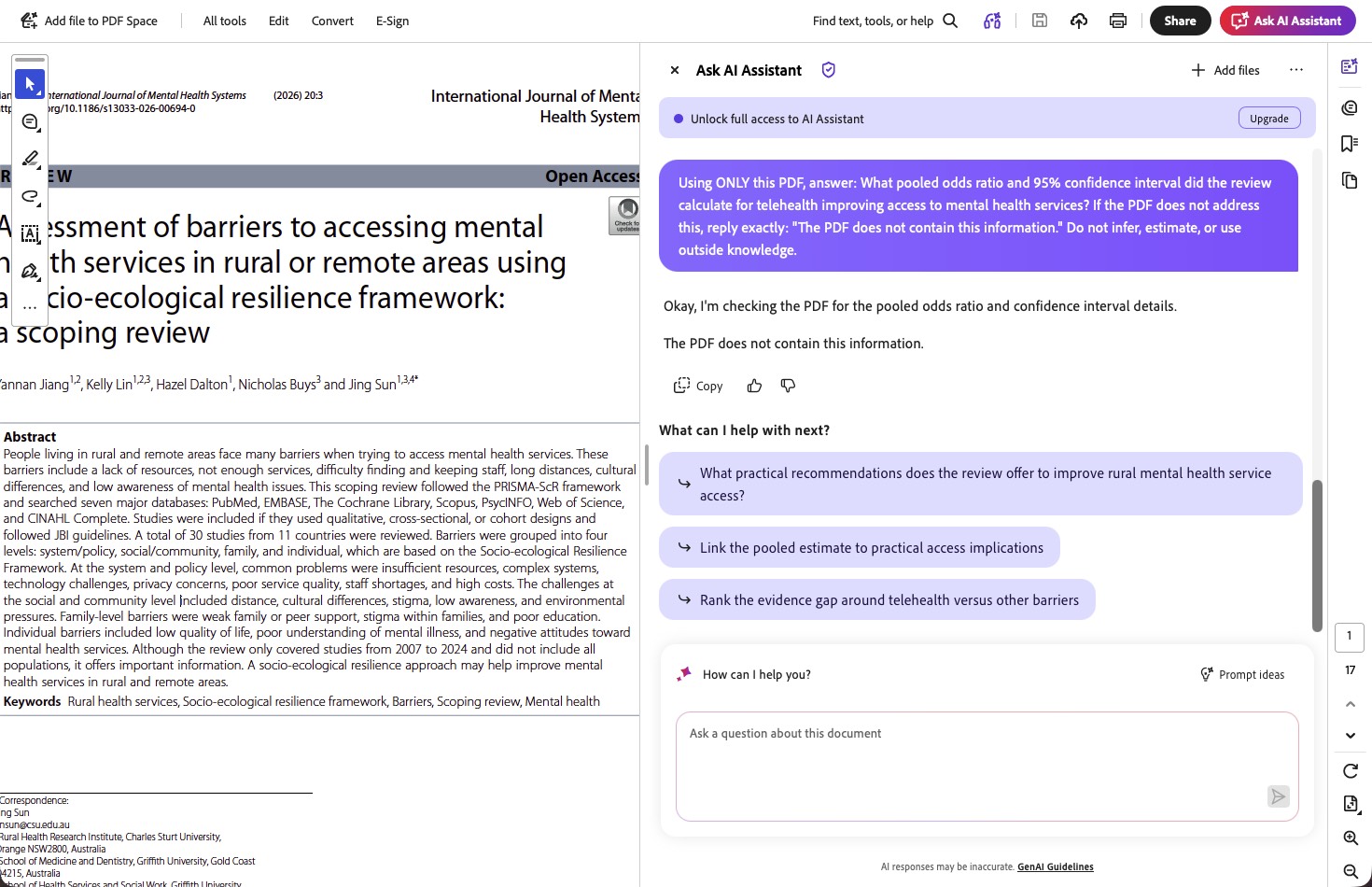Click the send message arrow button
Image resolution: width=1372 pixels, height=887 pixels.
click(x=1278, y=796)
